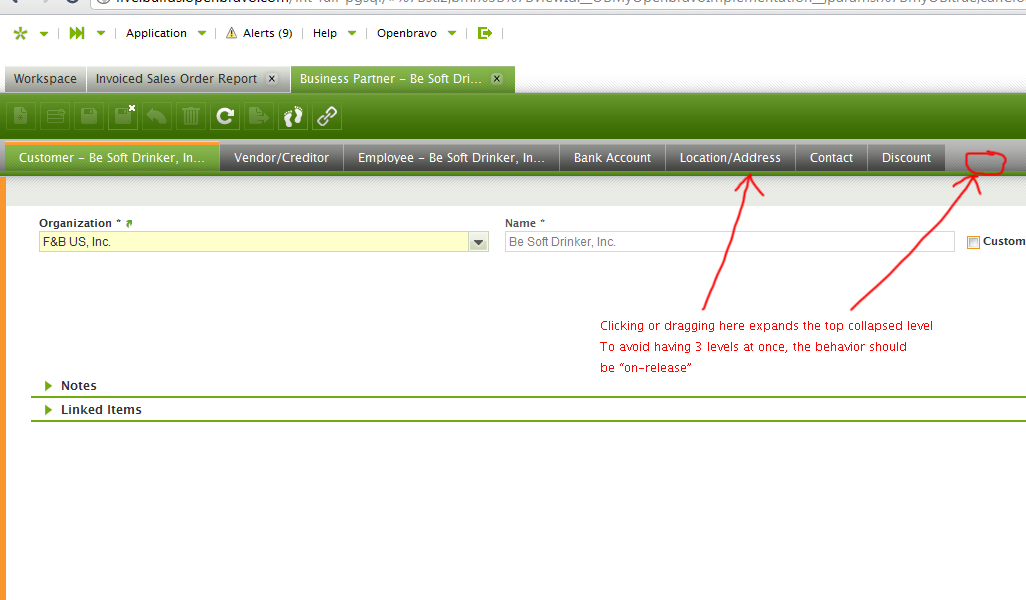1026x600 pixels.
Task: Switch to Invoiced Sales Order Report tab
Action: (x=176, y=79)
